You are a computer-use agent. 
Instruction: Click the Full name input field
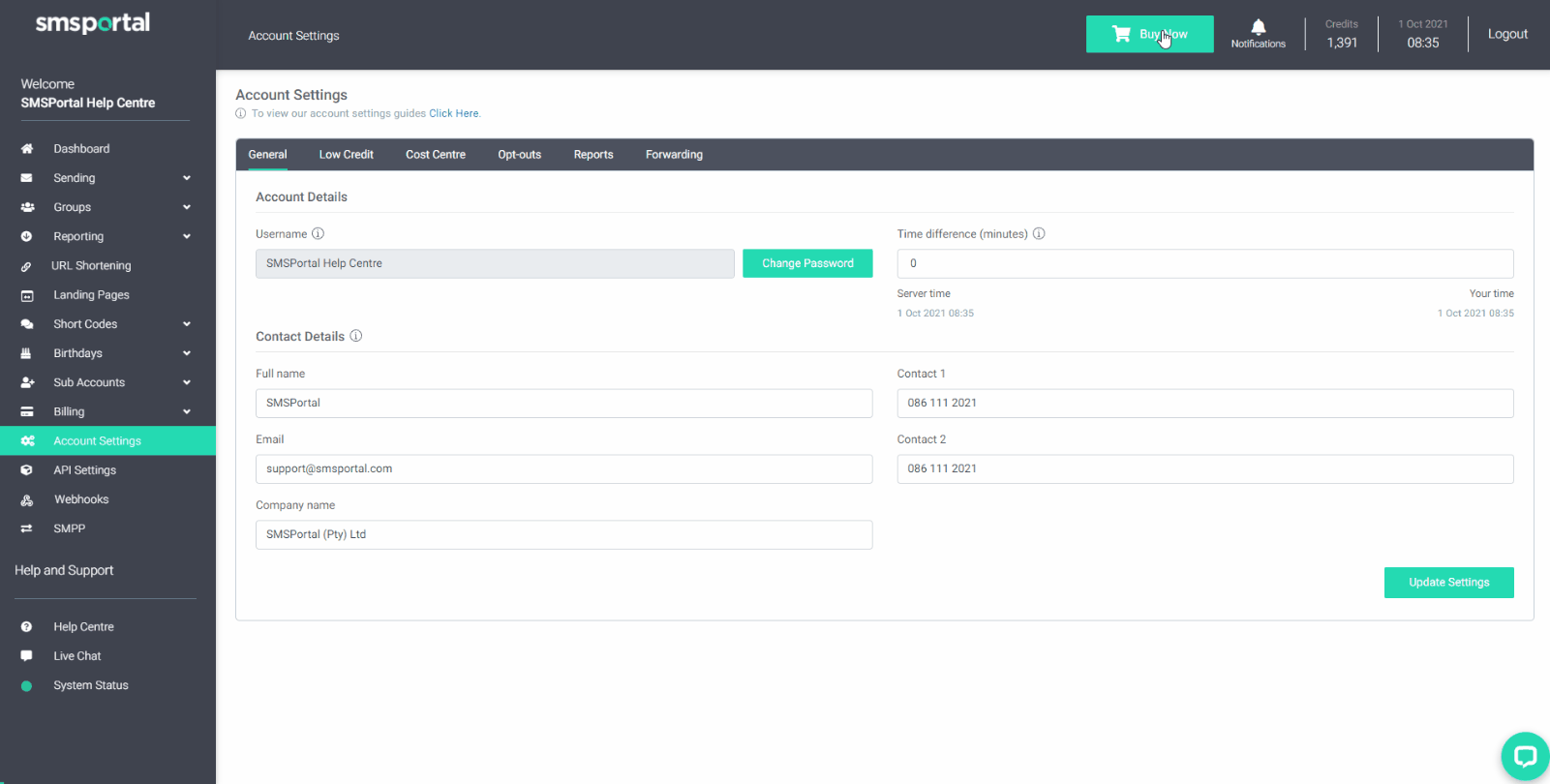[563, 403]
